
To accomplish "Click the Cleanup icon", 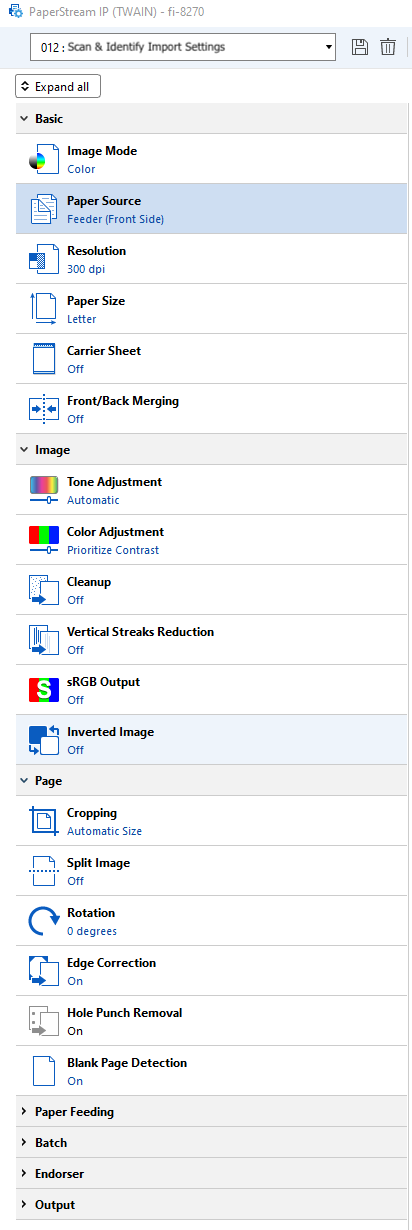I will tap(43, 590).
